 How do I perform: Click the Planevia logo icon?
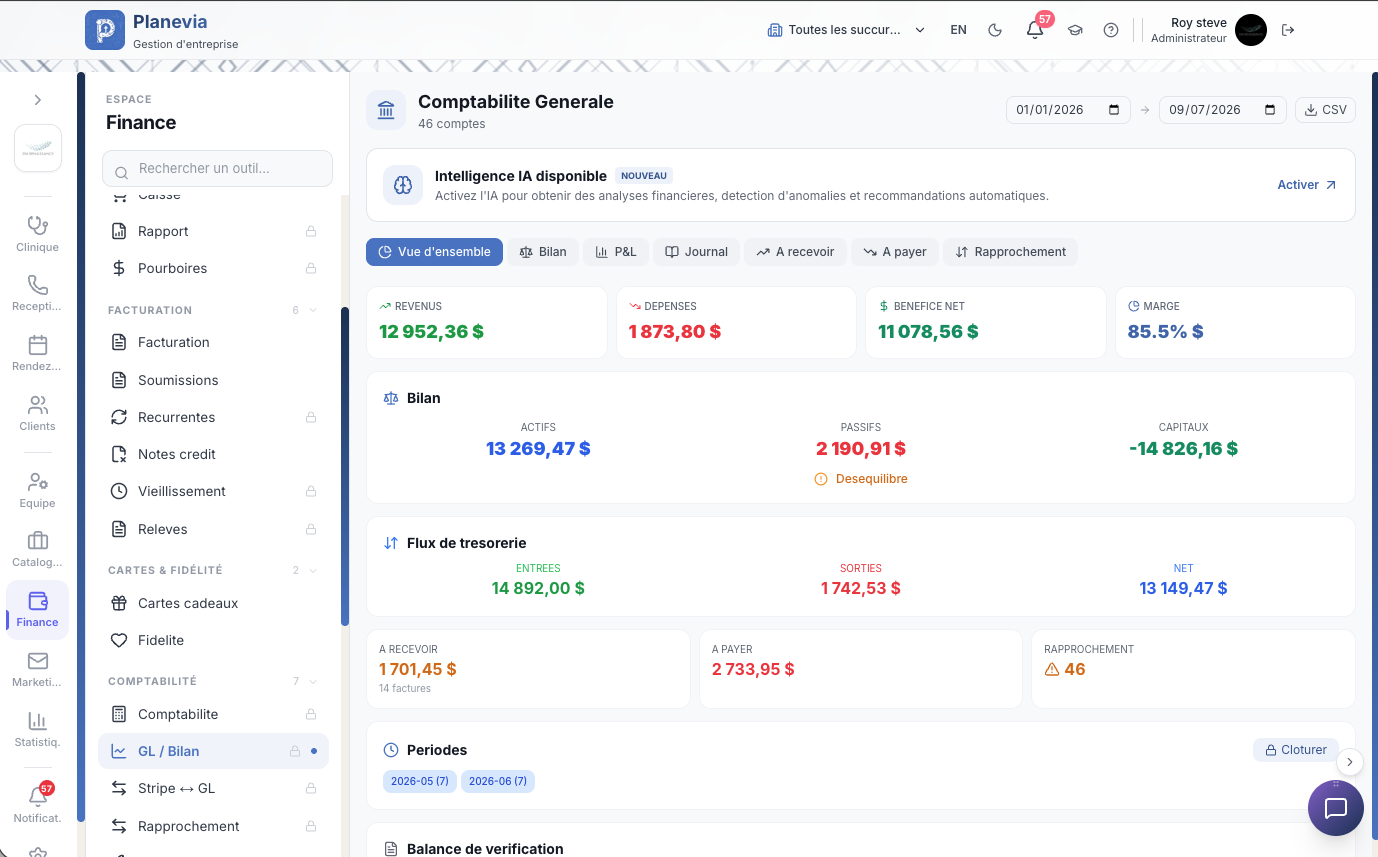[x=105, y=30]
